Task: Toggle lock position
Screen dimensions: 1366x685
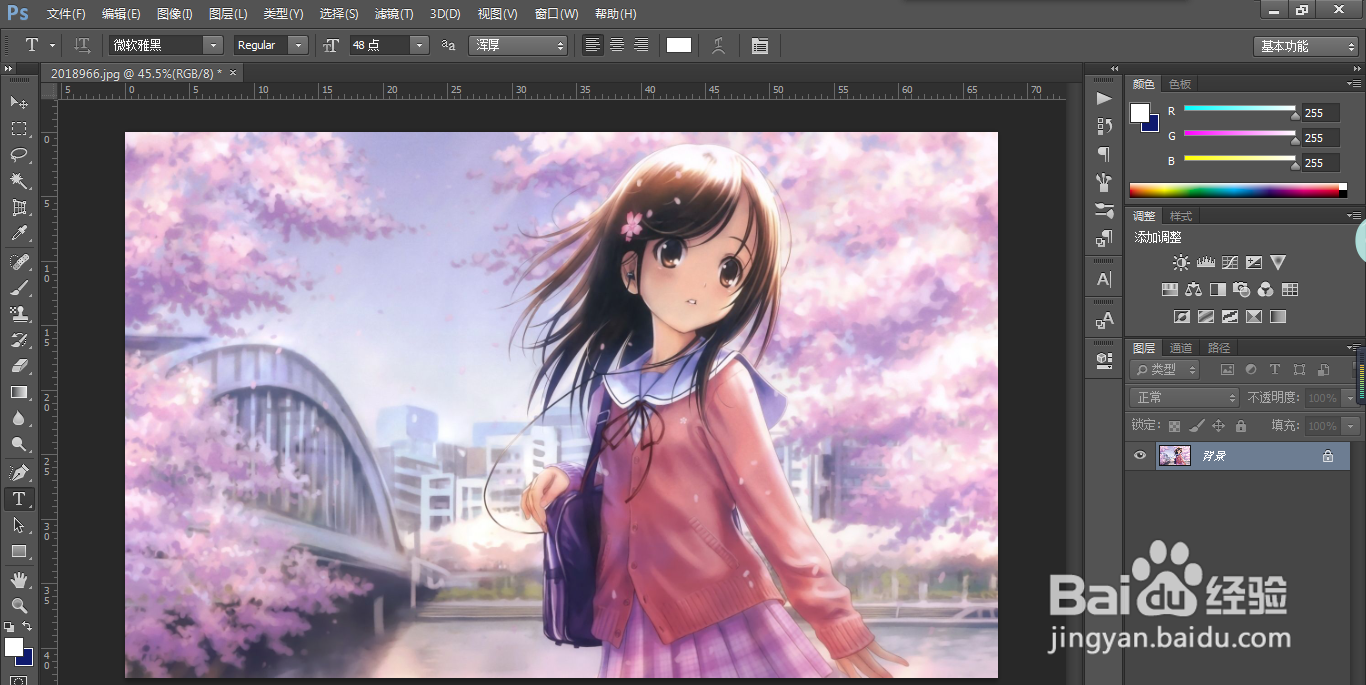Action: pyautogui.click(x=1219, y=426)
